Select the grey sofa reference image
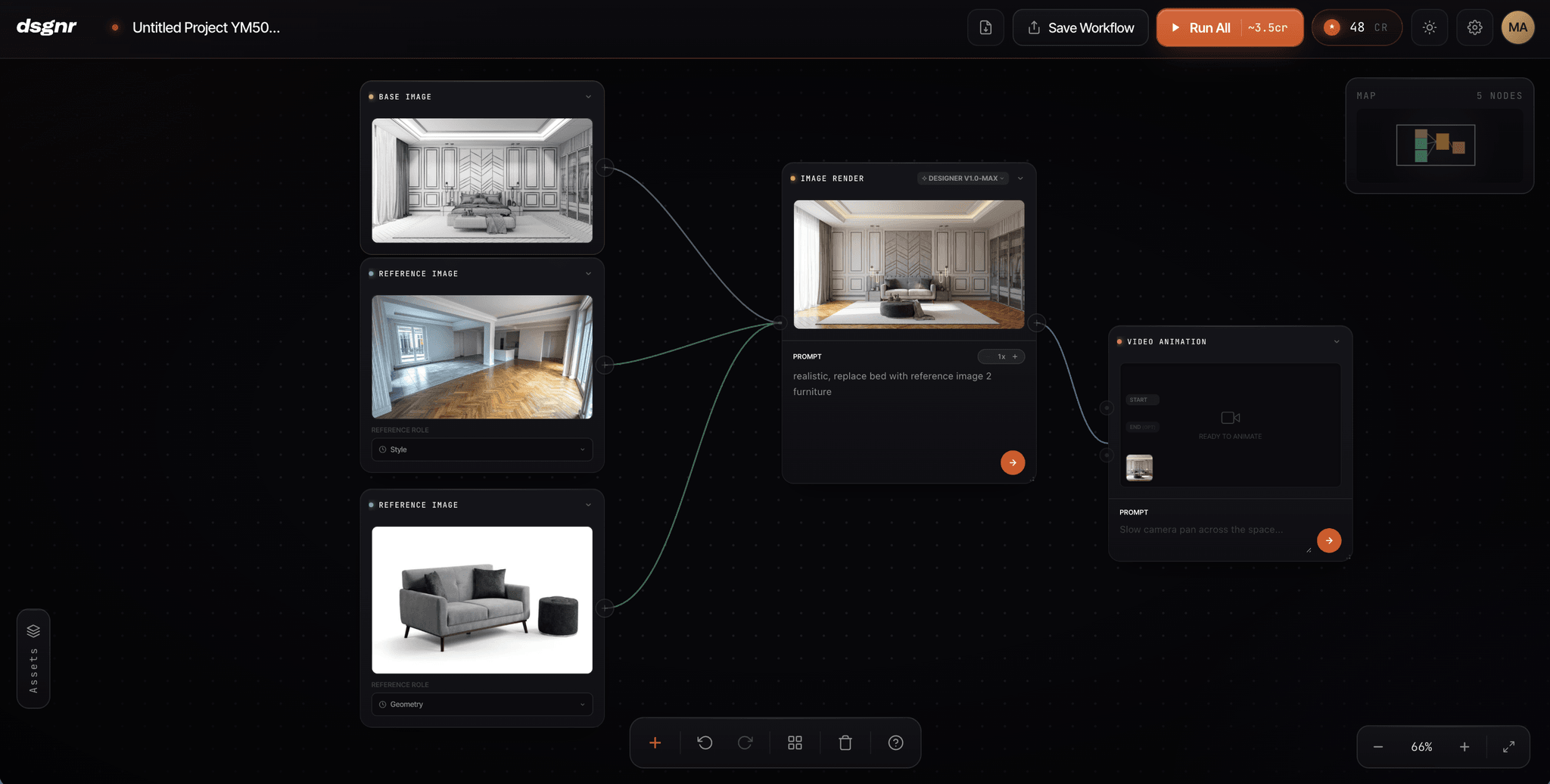Screen dimensions: 1550x784 [x=482, y=600]
